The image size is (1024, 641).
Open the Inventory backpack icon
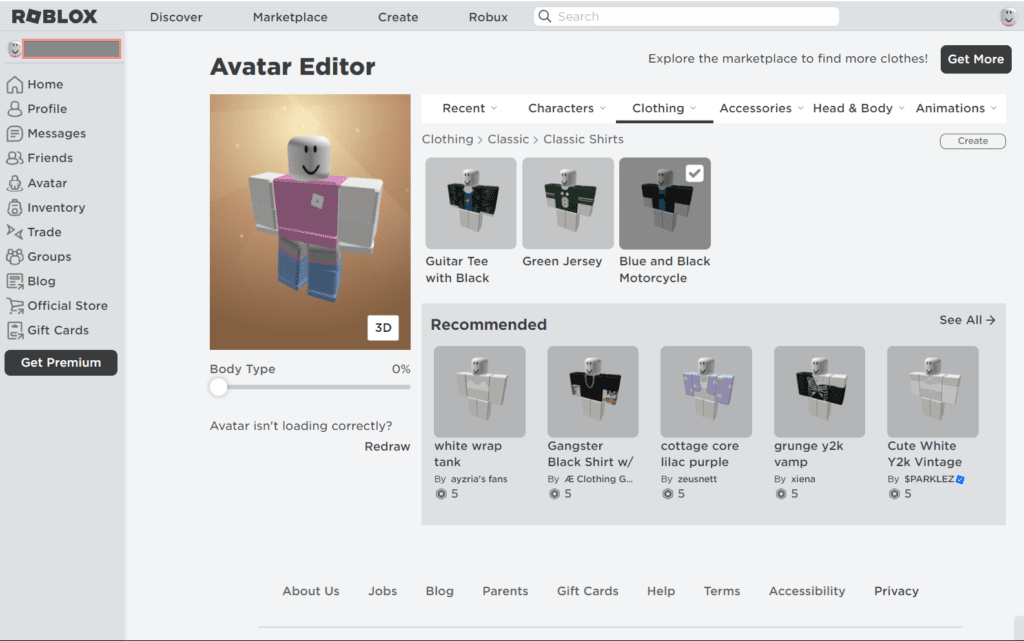[14, 208]
